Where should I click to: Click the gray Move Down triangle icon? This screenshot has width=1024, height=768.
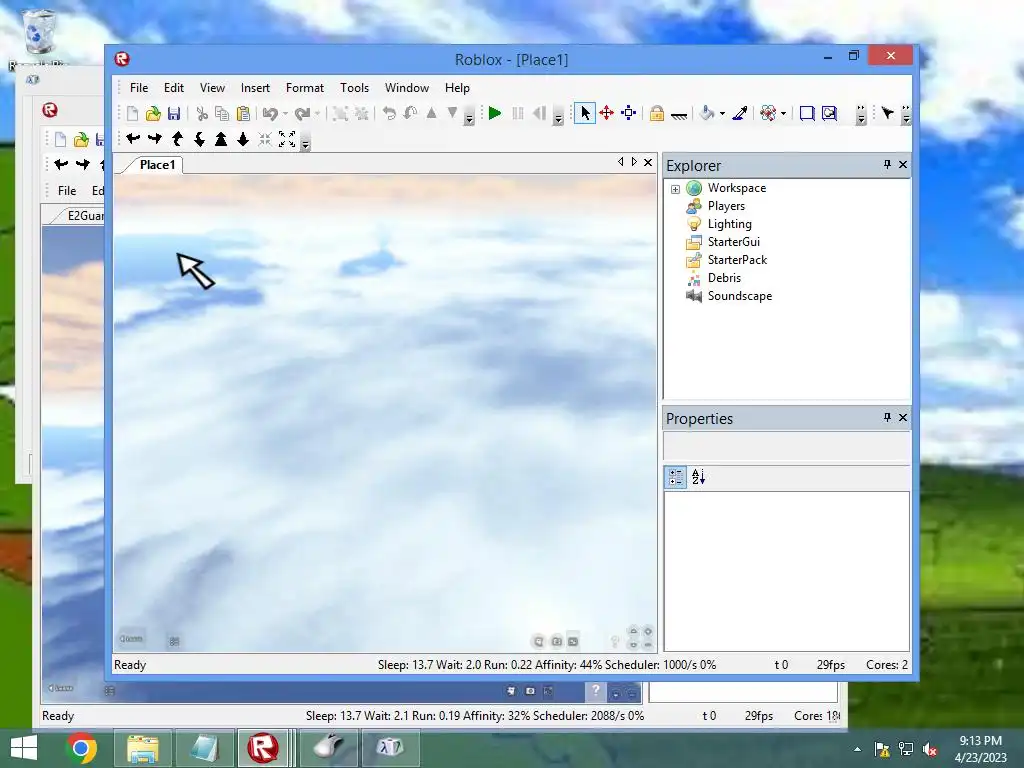coord(452,114)
